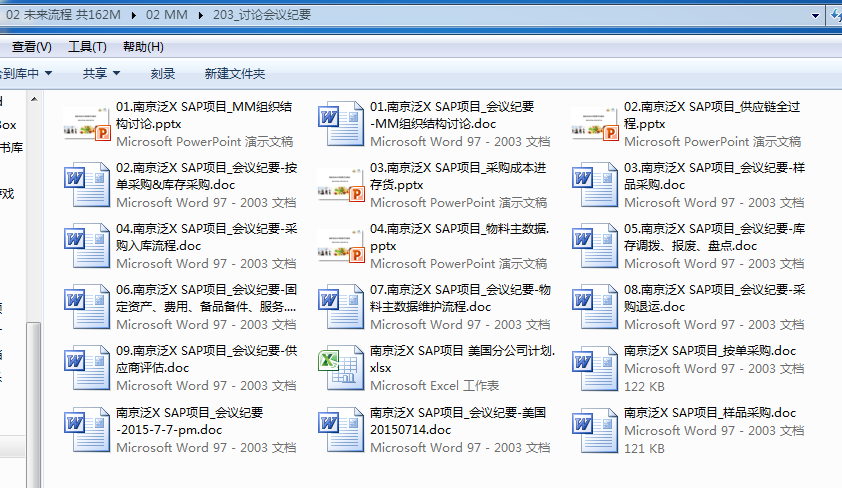Viewport: 842px width, 488px height.
Task: Select file name 南京泛X SAP项目 美国分公司计划.xlsx
Action: pos(462,359)
